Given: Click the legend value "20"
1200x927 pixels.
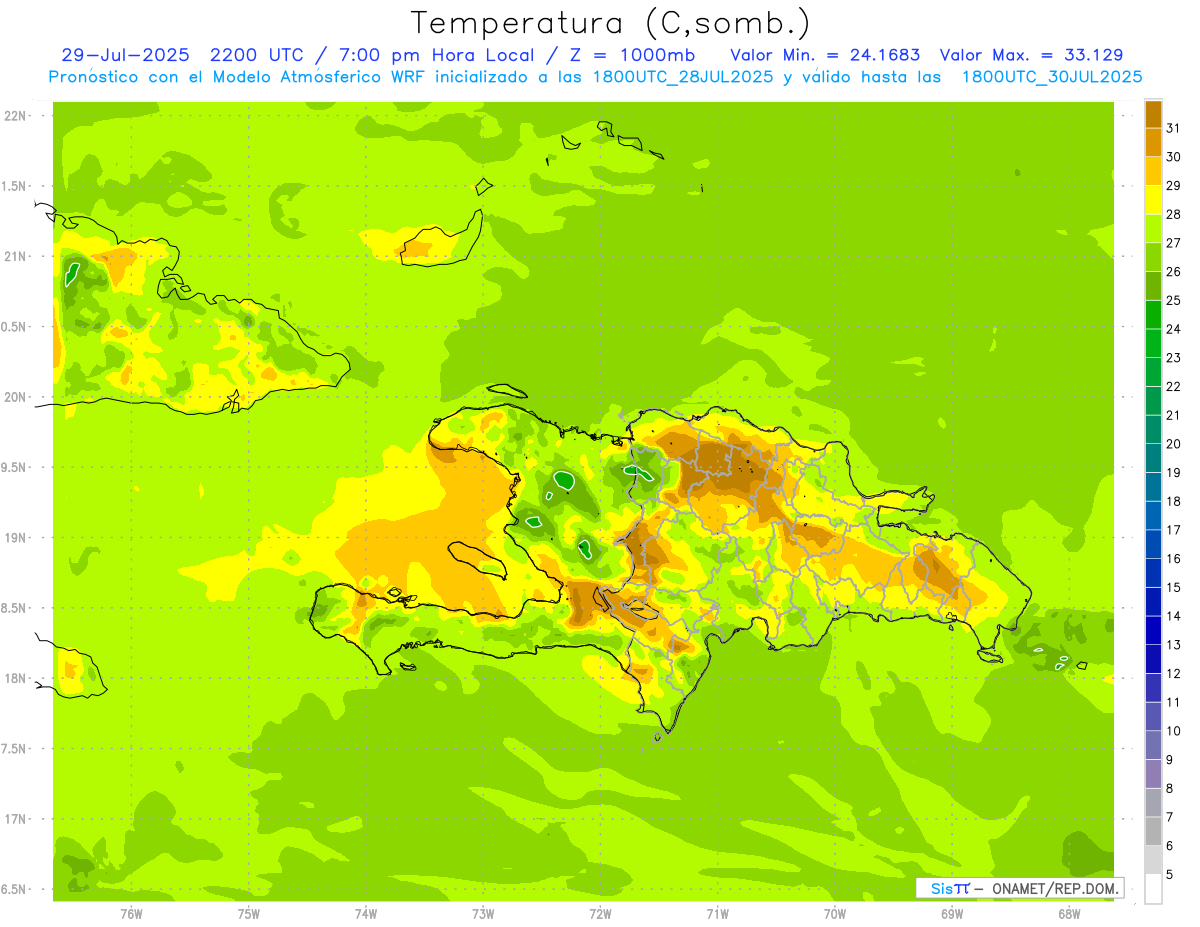Looking at the screenshot, I should coord(1174,444).
